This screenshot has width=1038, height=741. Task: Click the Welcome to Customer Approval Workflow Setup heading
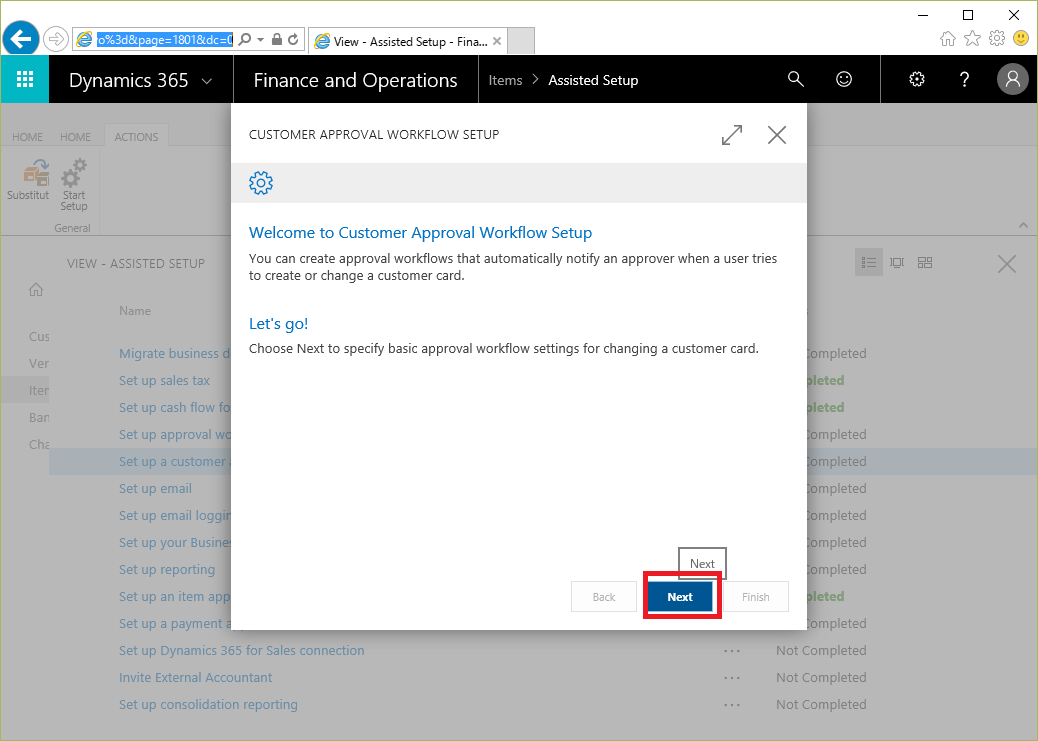pos(420,232)
